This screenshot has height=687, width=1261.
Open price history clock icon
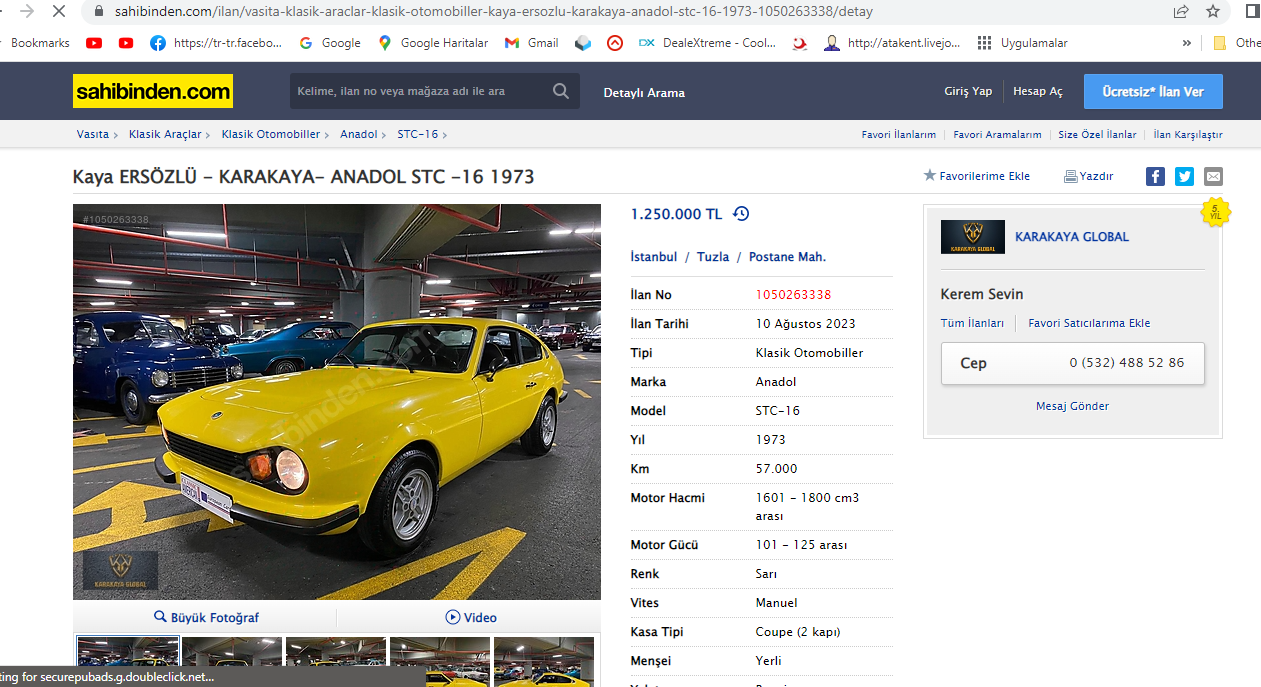click(741, 214)
